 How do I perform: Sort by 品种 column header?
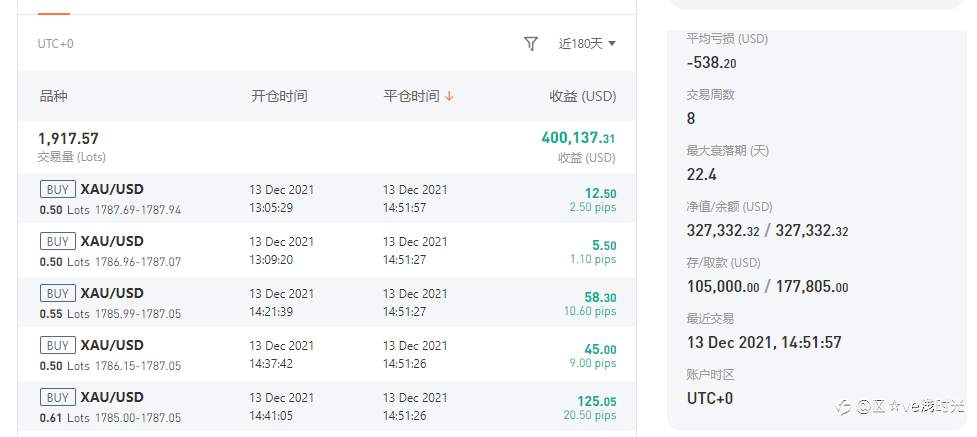click(x=54, y=96)
